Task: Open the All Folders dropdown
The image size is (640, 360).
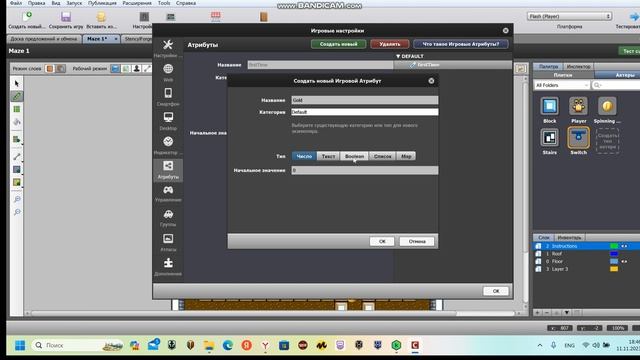Action: (x=562, y=85)
